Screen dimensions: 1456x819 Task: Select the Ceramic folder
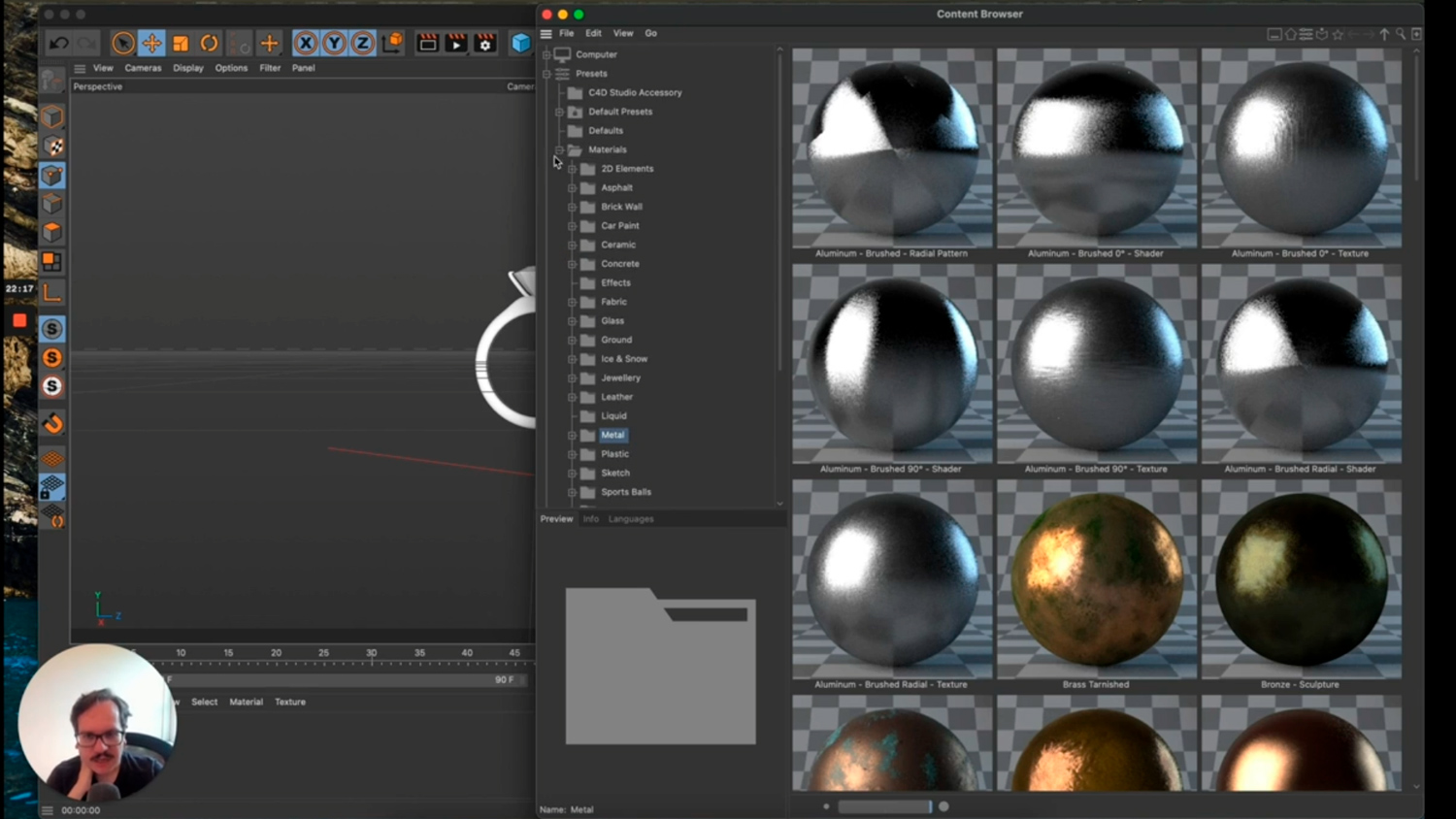pos(618,245)
